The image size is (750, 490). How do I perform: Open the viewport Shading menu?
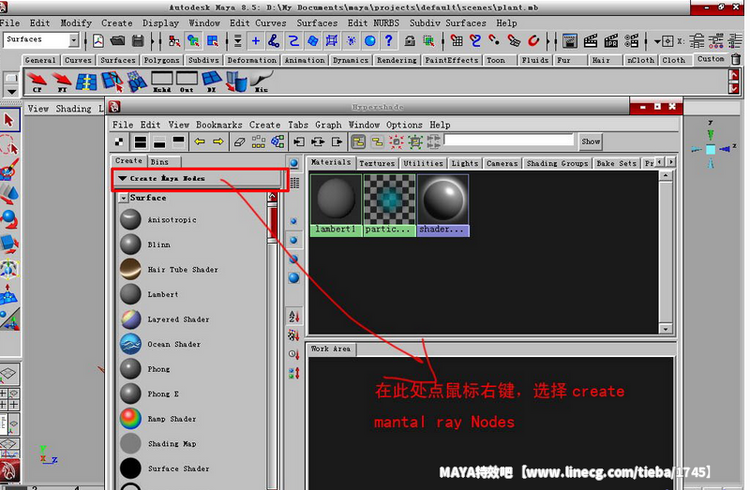coord(73,109)
